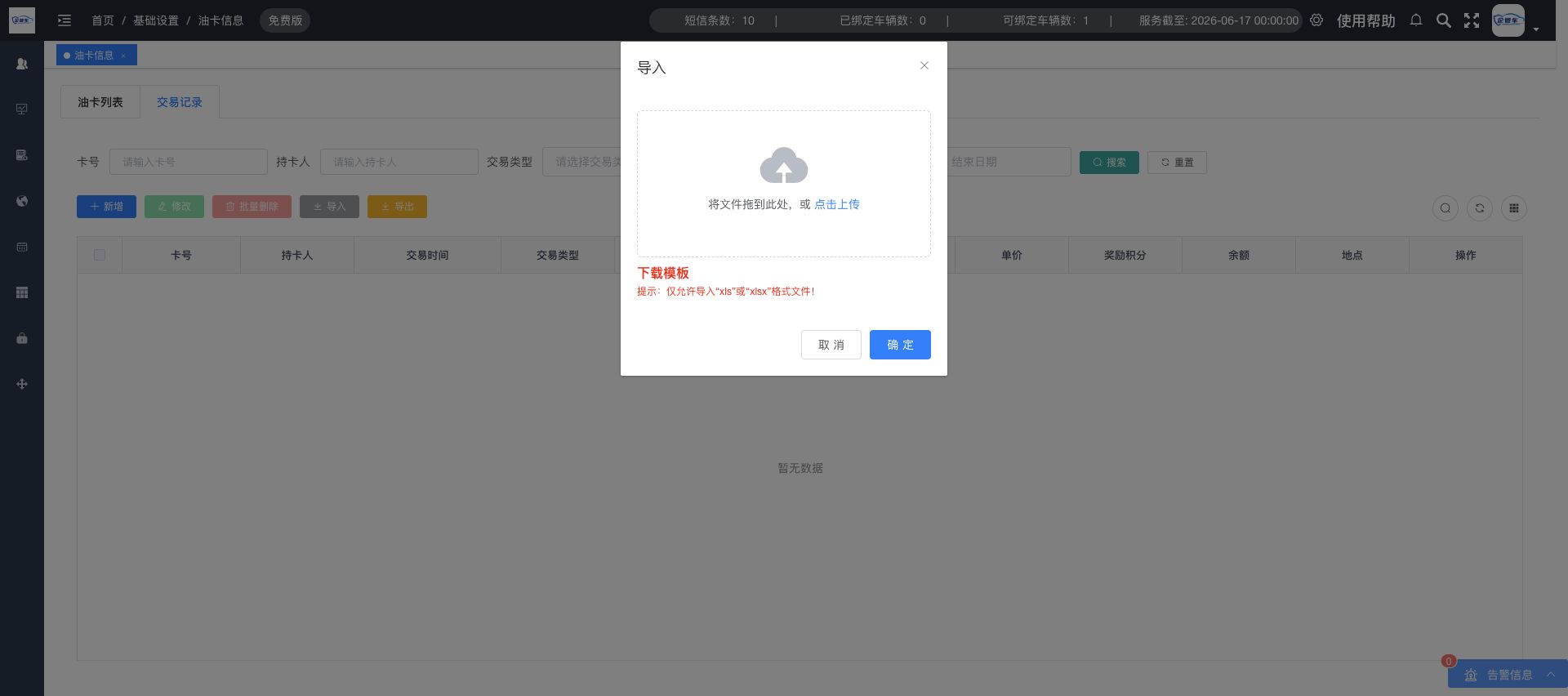Click the 新增 add button

point(106,207)
